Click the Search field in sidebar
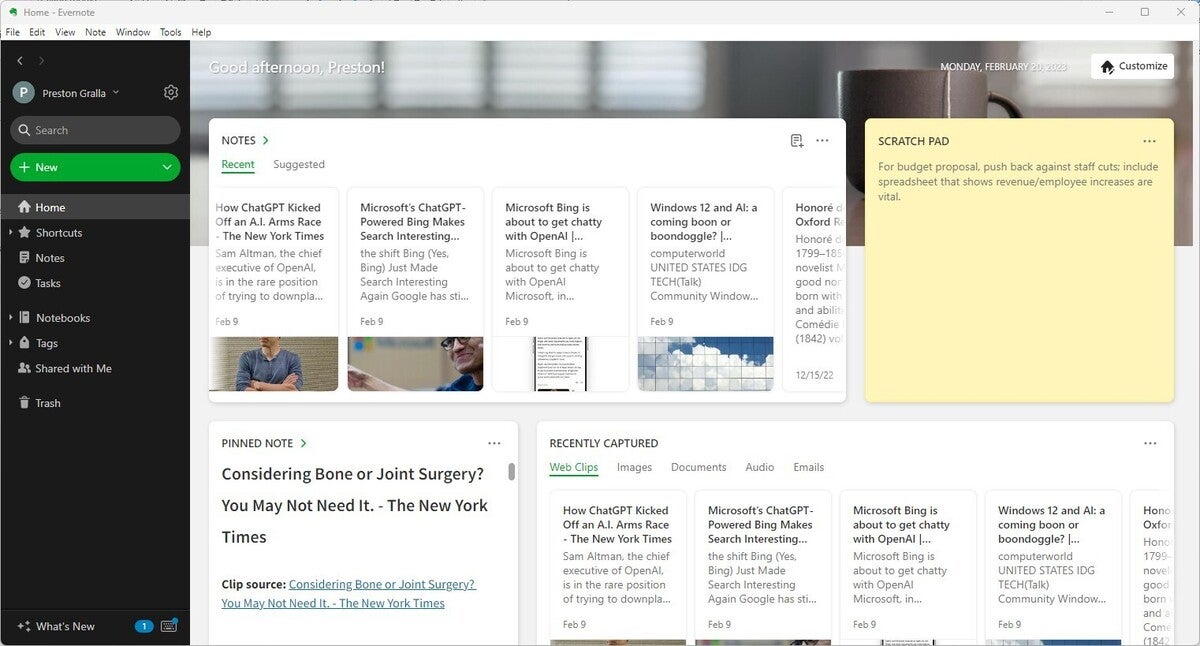Screen dimensions: 1200x646 [x=95, y=130]
